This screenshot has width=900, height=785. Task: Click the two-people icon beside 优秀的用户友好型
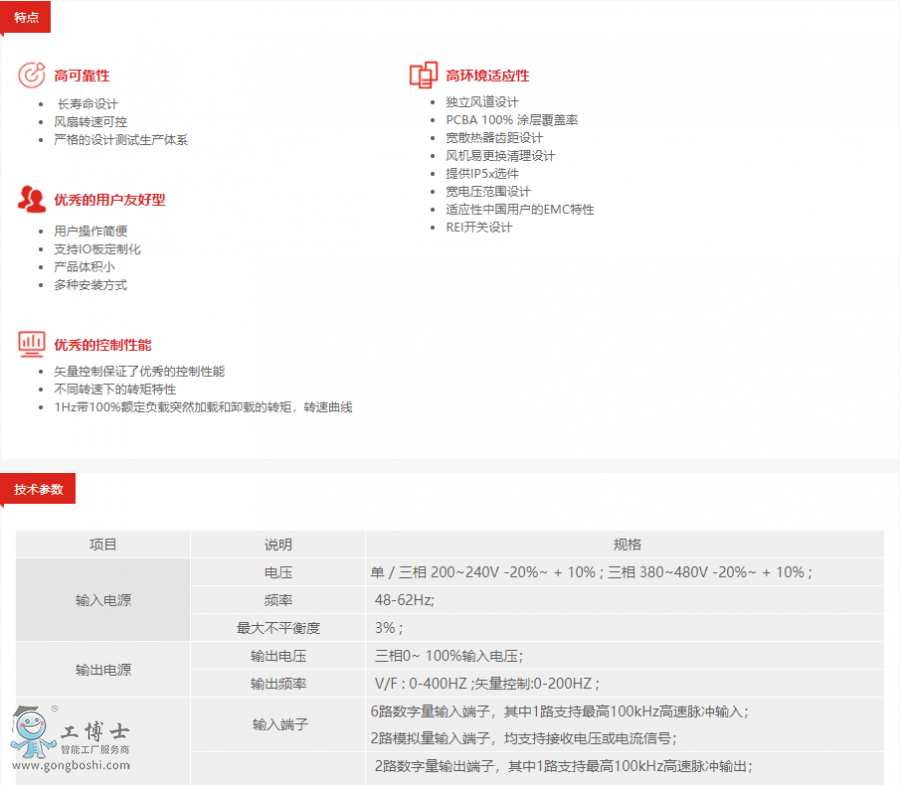[x=32, y=199]
